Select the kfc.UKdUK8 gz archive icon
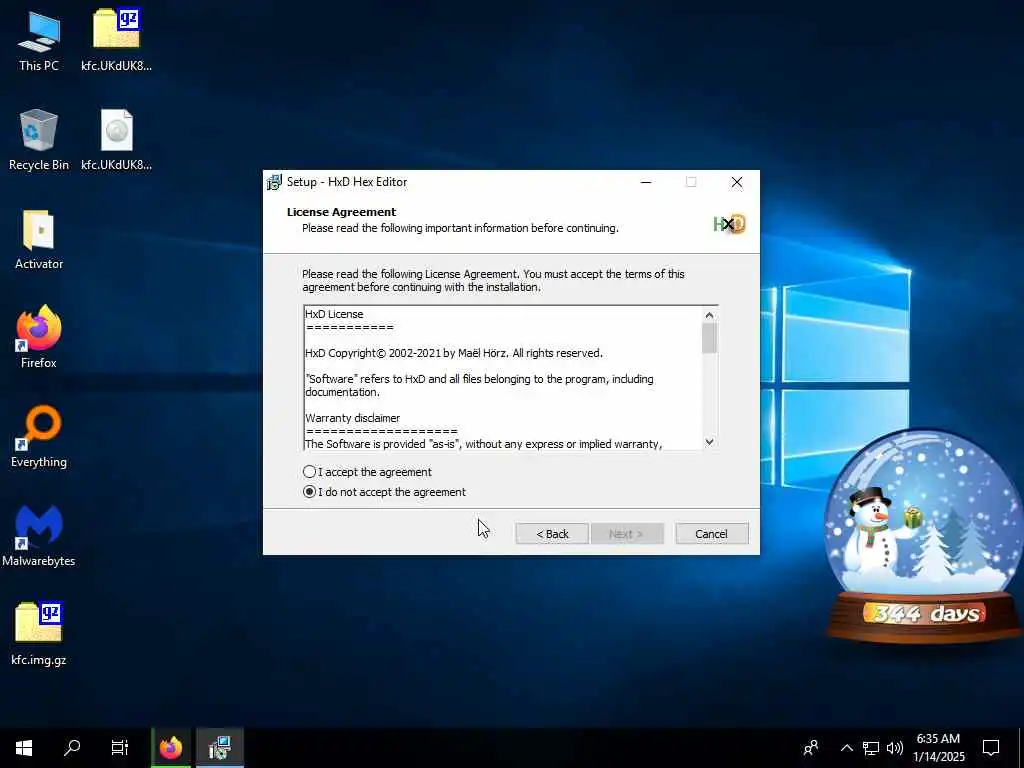The width and height of the screenshot is (1024, 768). 116,40
